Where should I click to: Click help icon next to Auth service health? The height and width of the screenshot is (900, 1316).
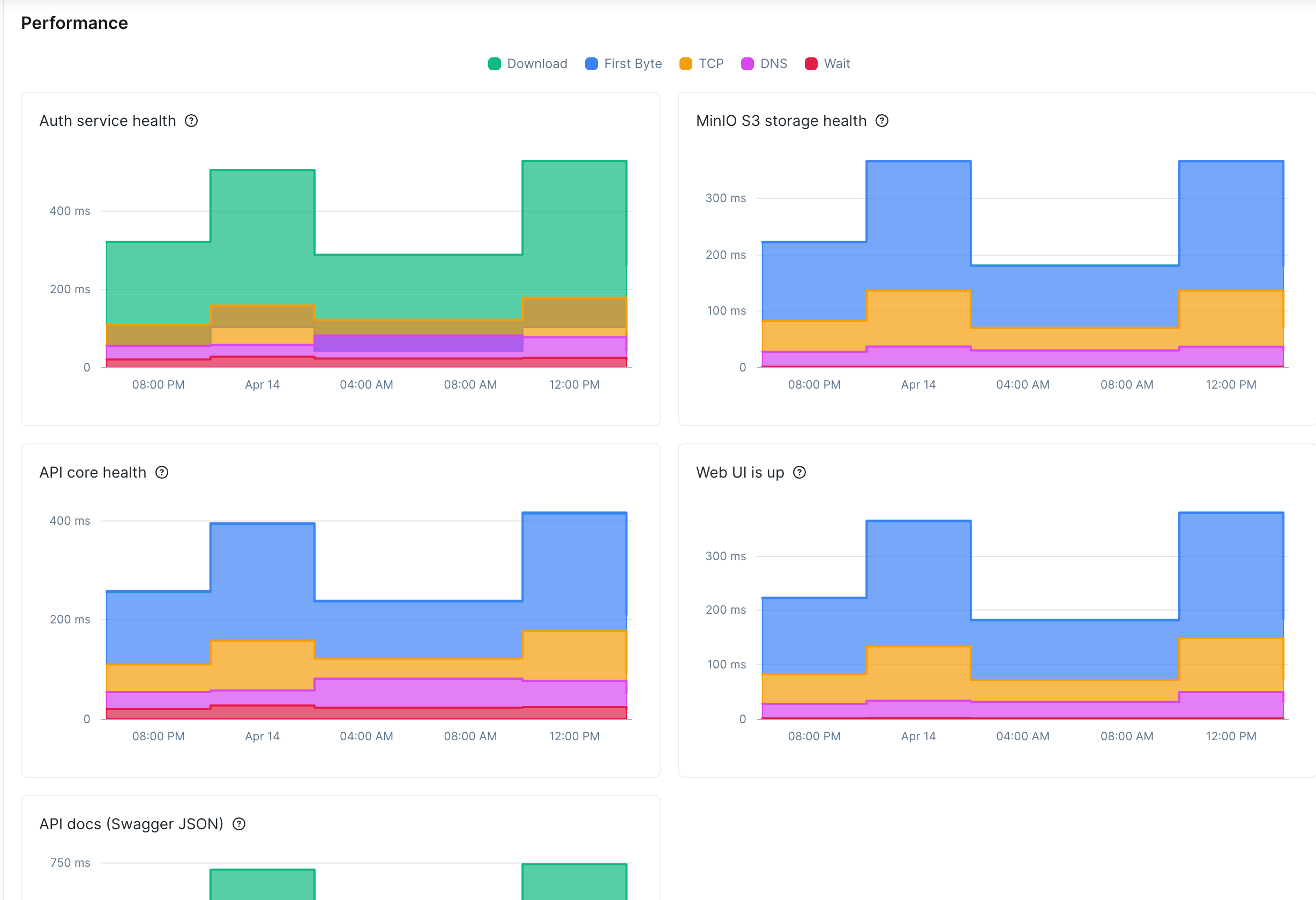(x=191, y=121)
